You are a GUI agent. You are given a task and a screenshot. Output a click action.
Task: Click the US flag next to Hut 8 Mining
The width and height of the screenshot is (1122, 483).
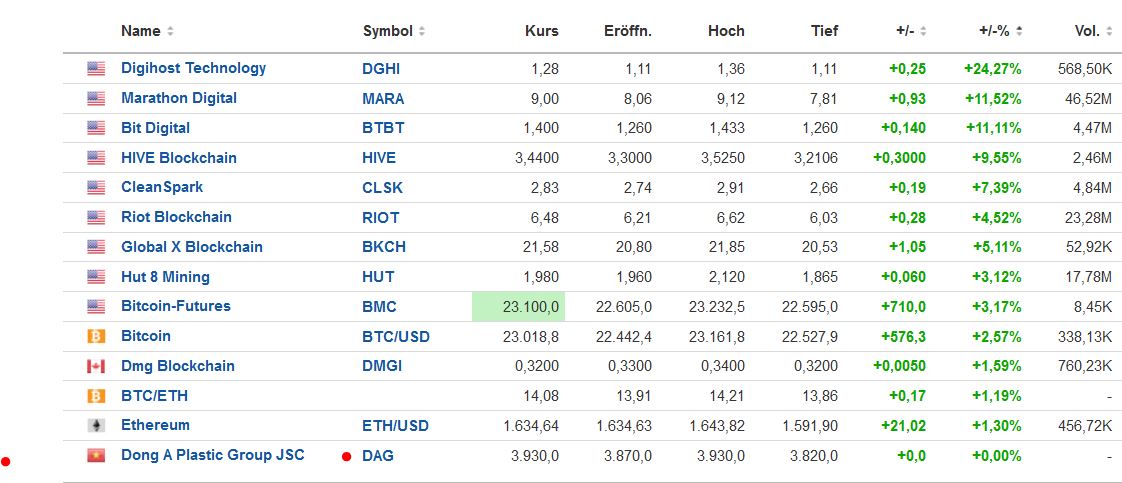pyautogui.click(x=96, y=277)
